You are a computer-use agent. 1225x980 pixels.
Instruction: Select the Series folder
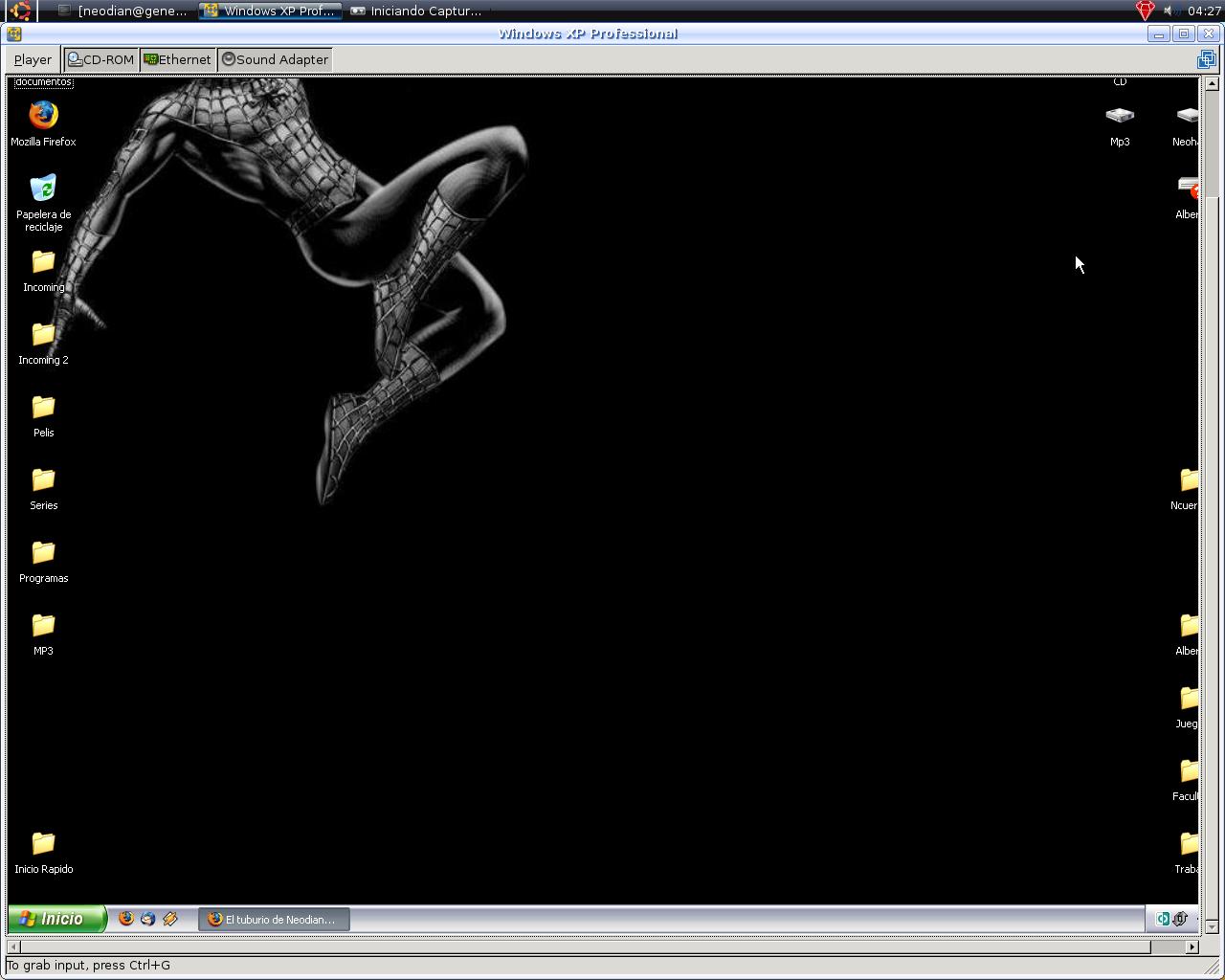(43, 489)
